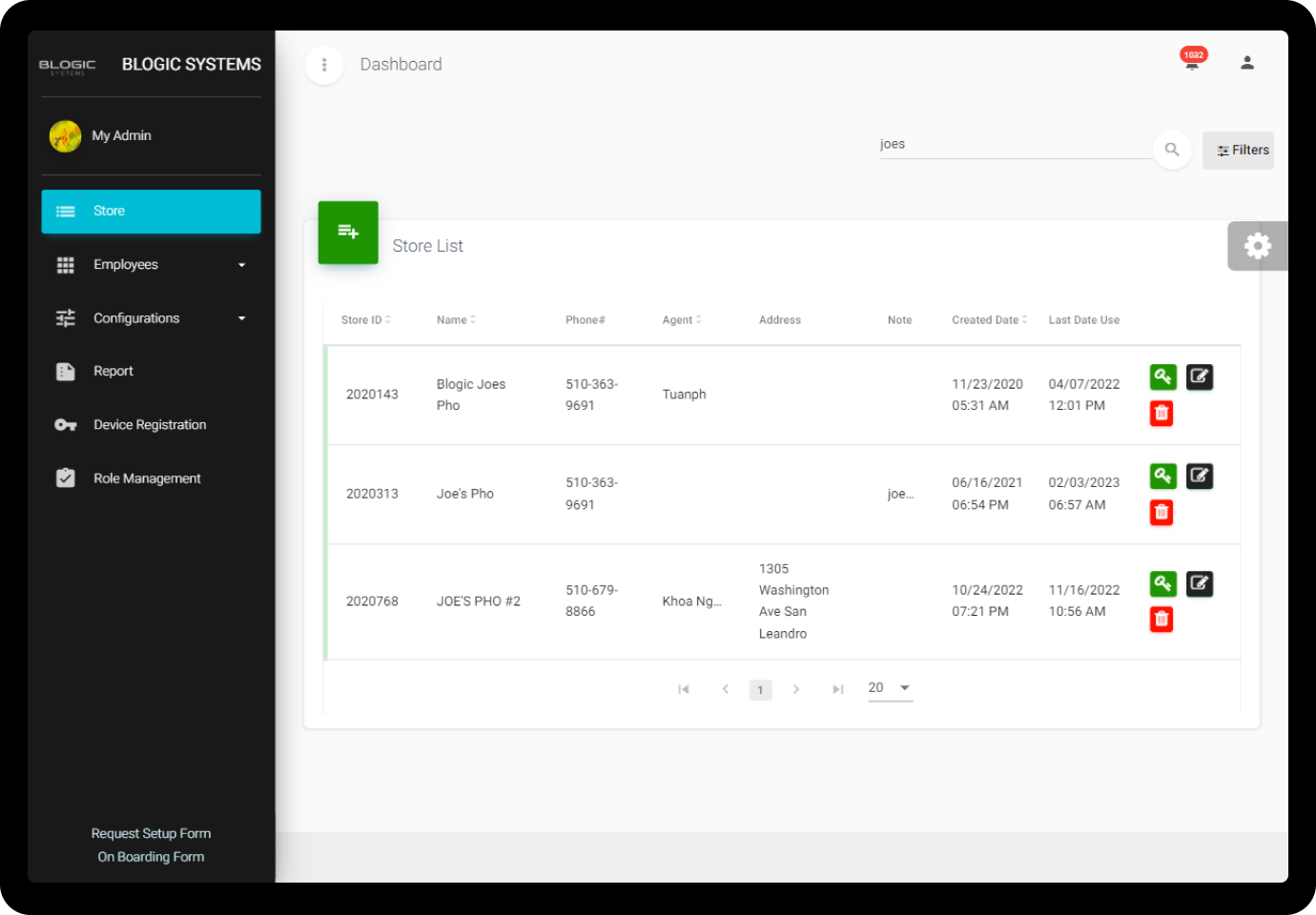Open the settings gear on right edge
Viewport: 1316px width, 915px height.
(x=1257, y=246)
